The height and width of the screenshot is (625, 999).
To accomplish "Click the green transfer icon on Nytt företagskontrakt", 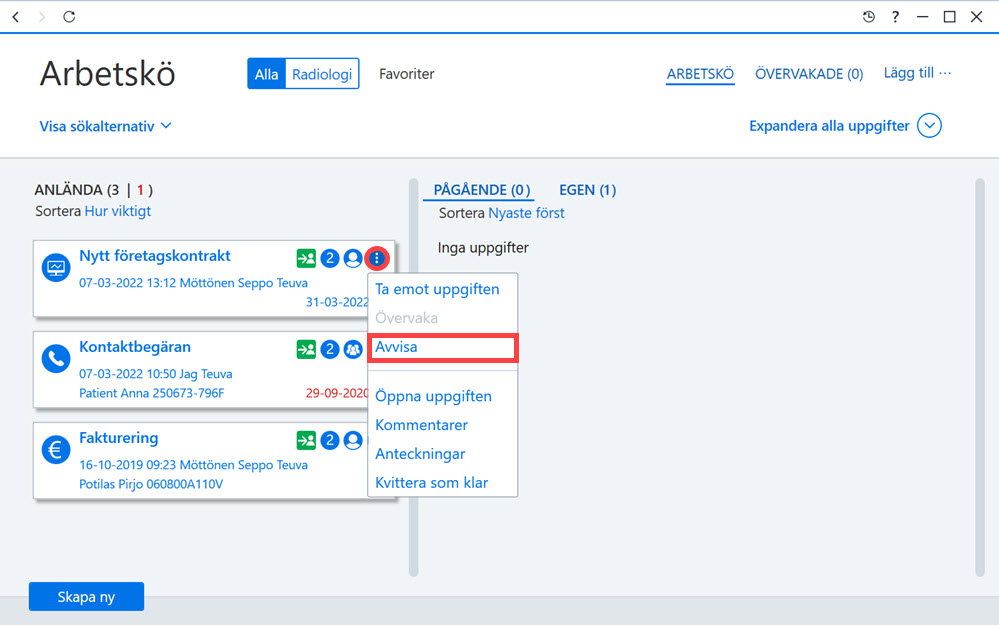I will (x=306, y=258).
